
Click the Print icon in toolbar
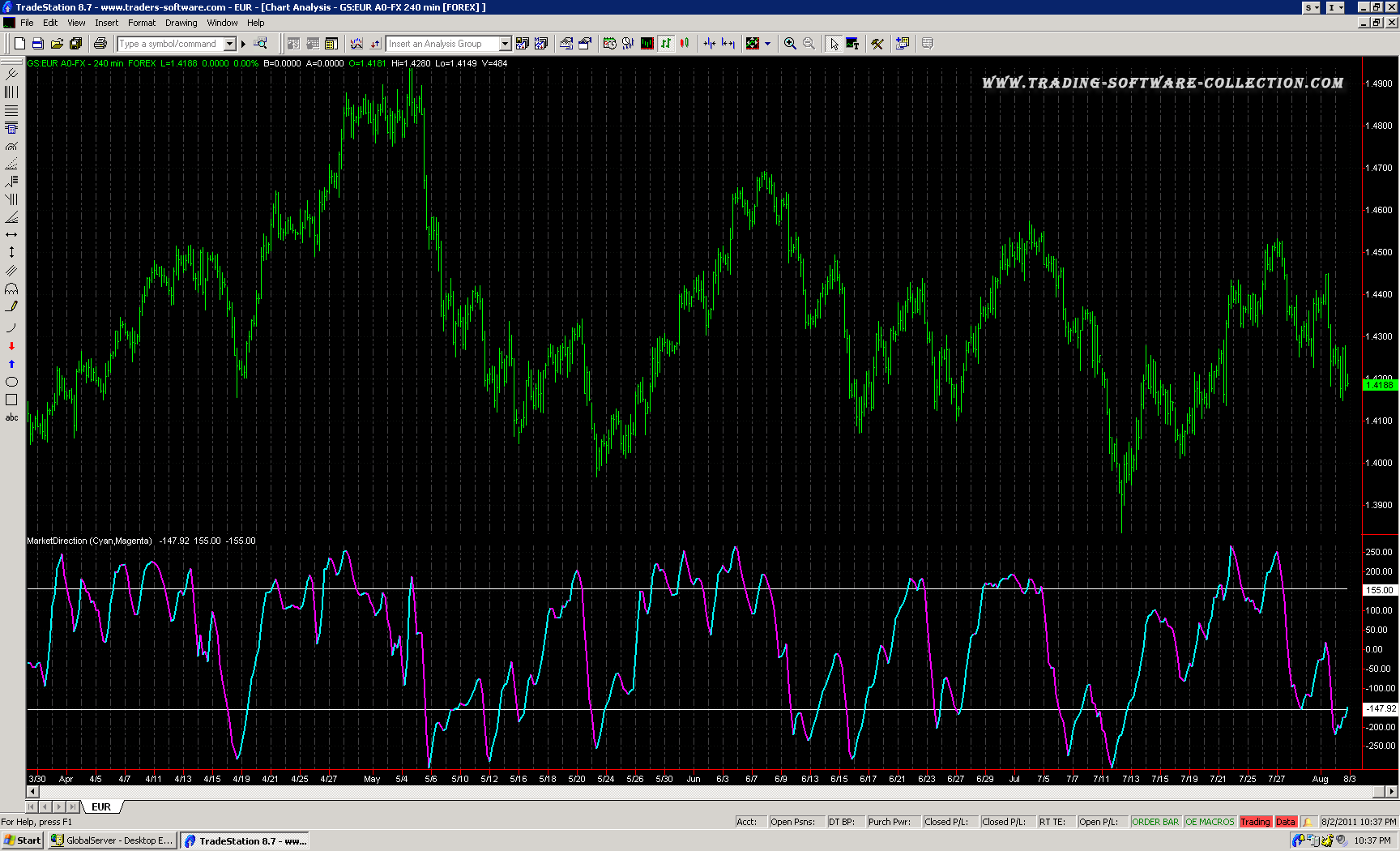[x=100, y=44]
